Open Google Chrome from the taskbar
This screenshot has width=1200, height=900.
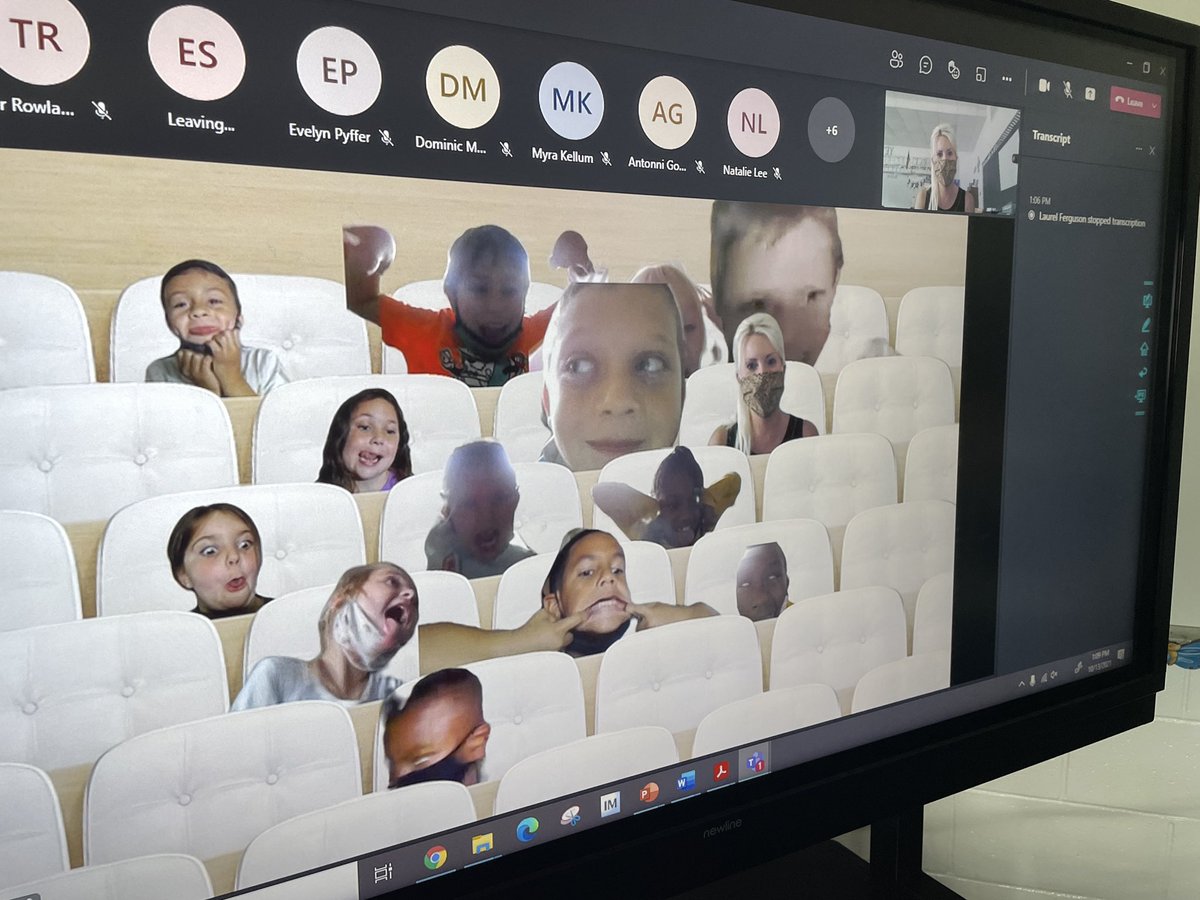coord(435,858)
